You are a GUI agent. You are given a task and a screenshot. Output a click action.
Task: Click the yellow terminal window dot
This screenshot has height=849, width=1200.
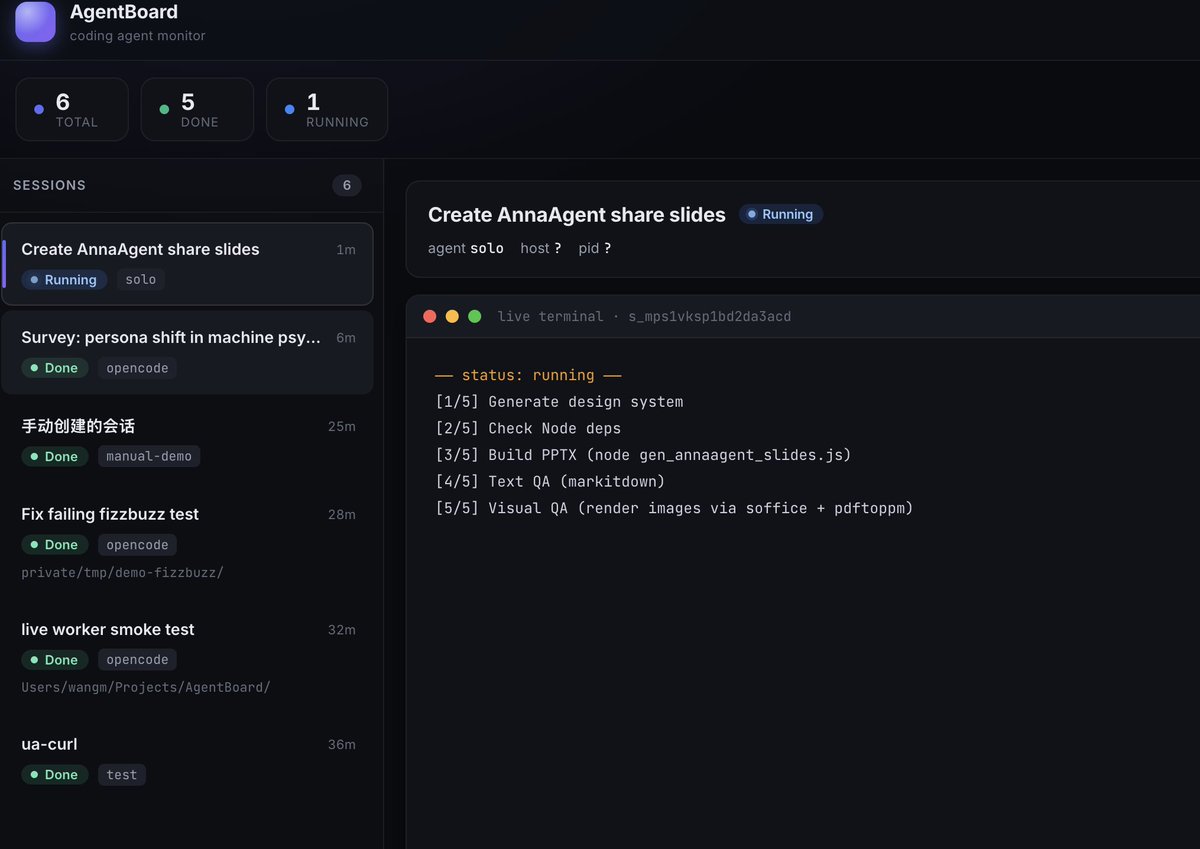452,316
